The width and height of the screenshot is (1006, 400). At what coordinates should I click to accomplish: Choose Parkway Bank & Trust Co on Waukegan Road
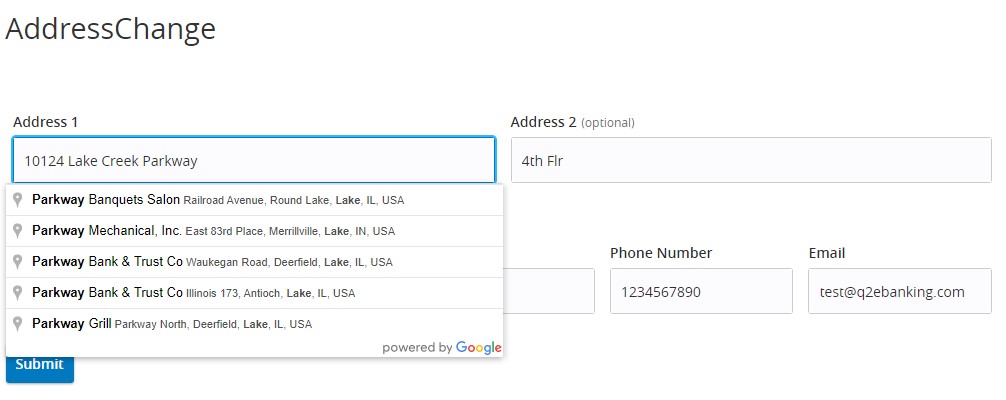pyautogui.click(x=255, y=262)
